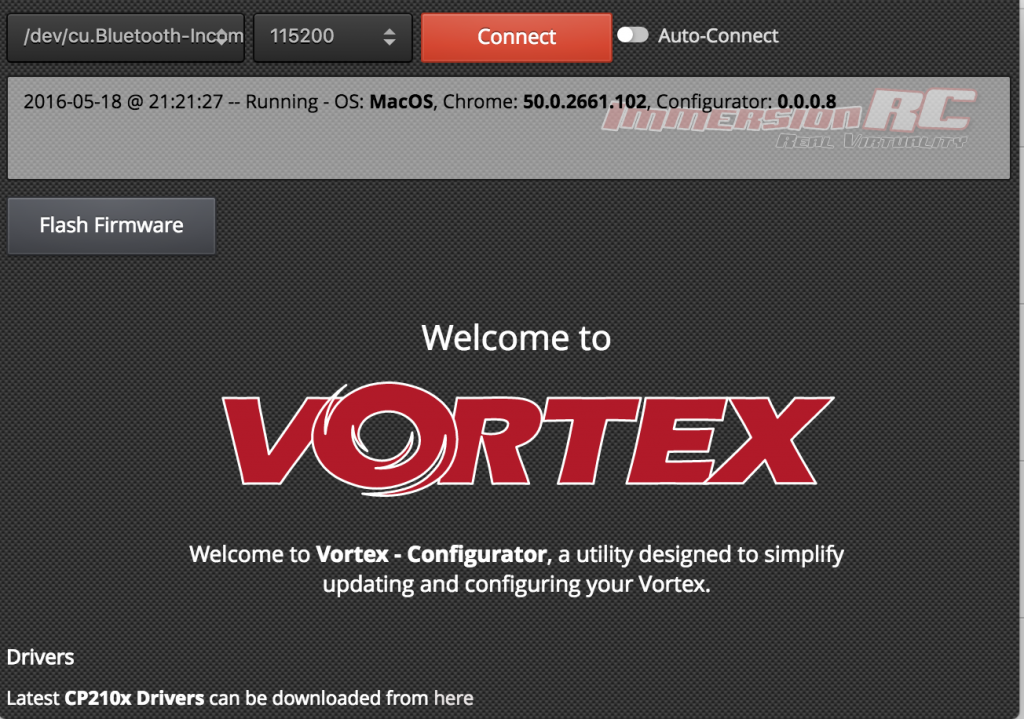Click the down arrow on the baud rate stepper
This screenshot has width=1024, height=719.
point(391,43)
